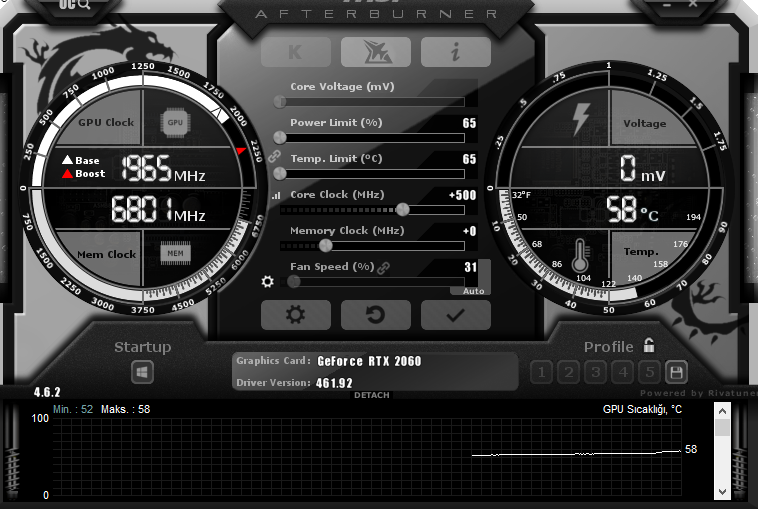
Task: Click the Temp. Limit value 65
Action: 469,159
